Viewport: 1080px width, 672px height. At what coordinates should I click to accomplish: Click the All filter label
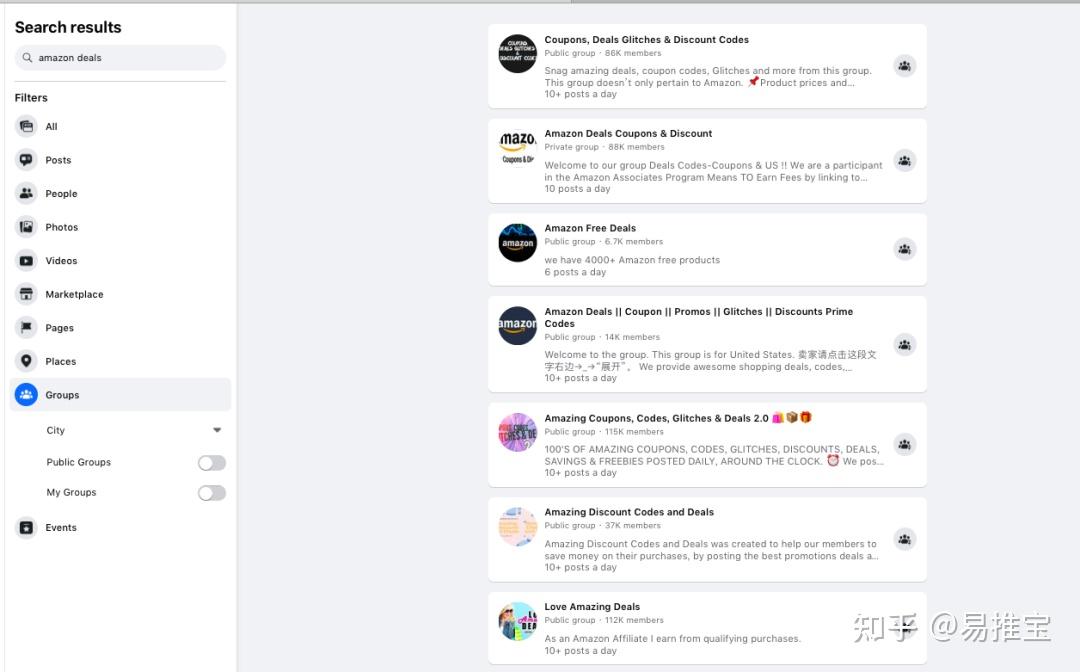[x=52, y=127]
